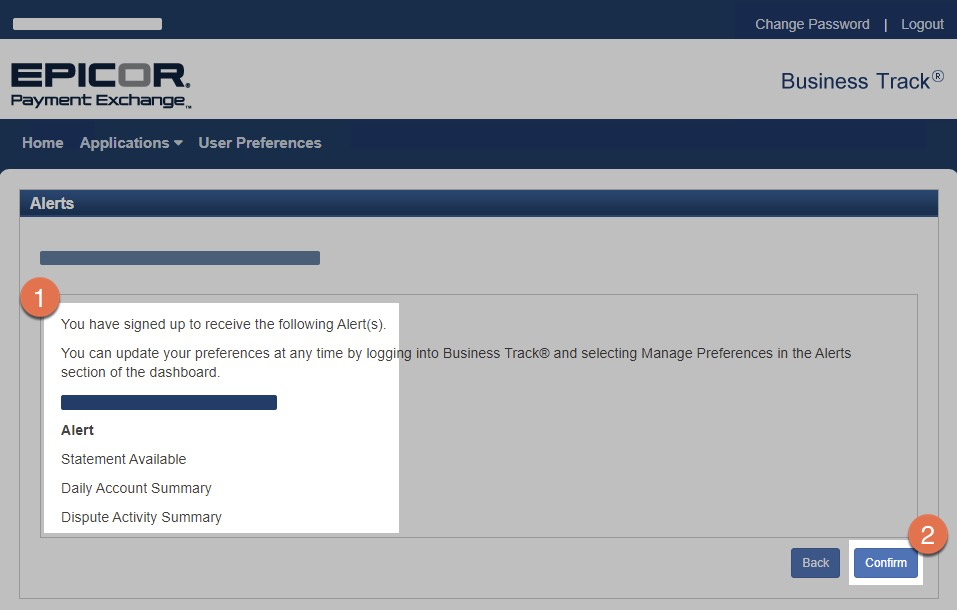Click the orange number 1 callout badge
957x610 pixels.
click(40, 298)
